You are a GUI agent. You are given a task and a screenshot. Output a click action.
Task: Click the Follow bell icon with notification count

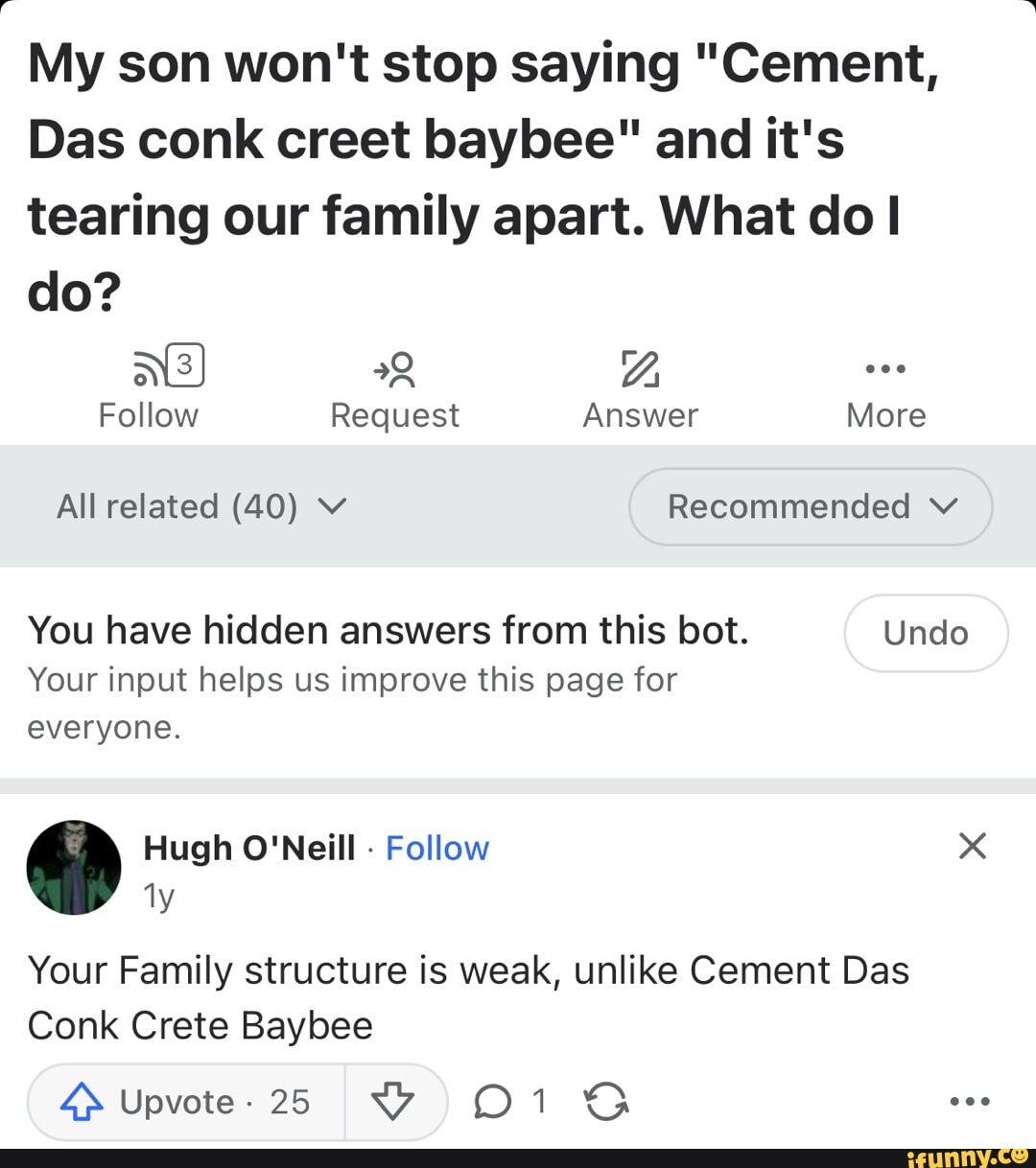click(x=170, y=367)
